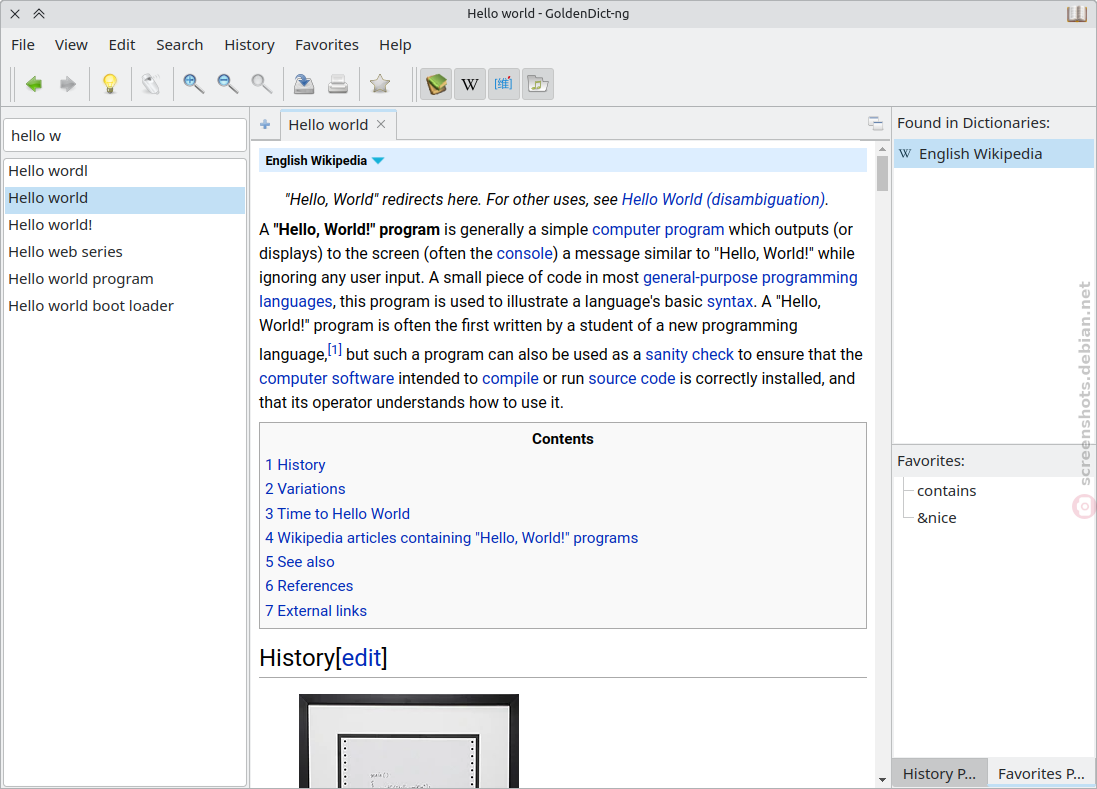This screenshot has height=789, width=1097.
Task: Select the Hello wordl suggestion
Action: (x=125, y=171)
